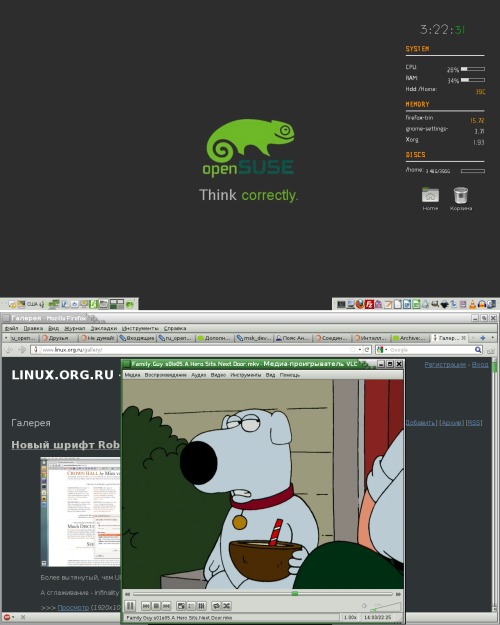Screen dimensions: 500x625
Task: Toggle elapsed time display in VLC status bar
Action: click(378, 617)
